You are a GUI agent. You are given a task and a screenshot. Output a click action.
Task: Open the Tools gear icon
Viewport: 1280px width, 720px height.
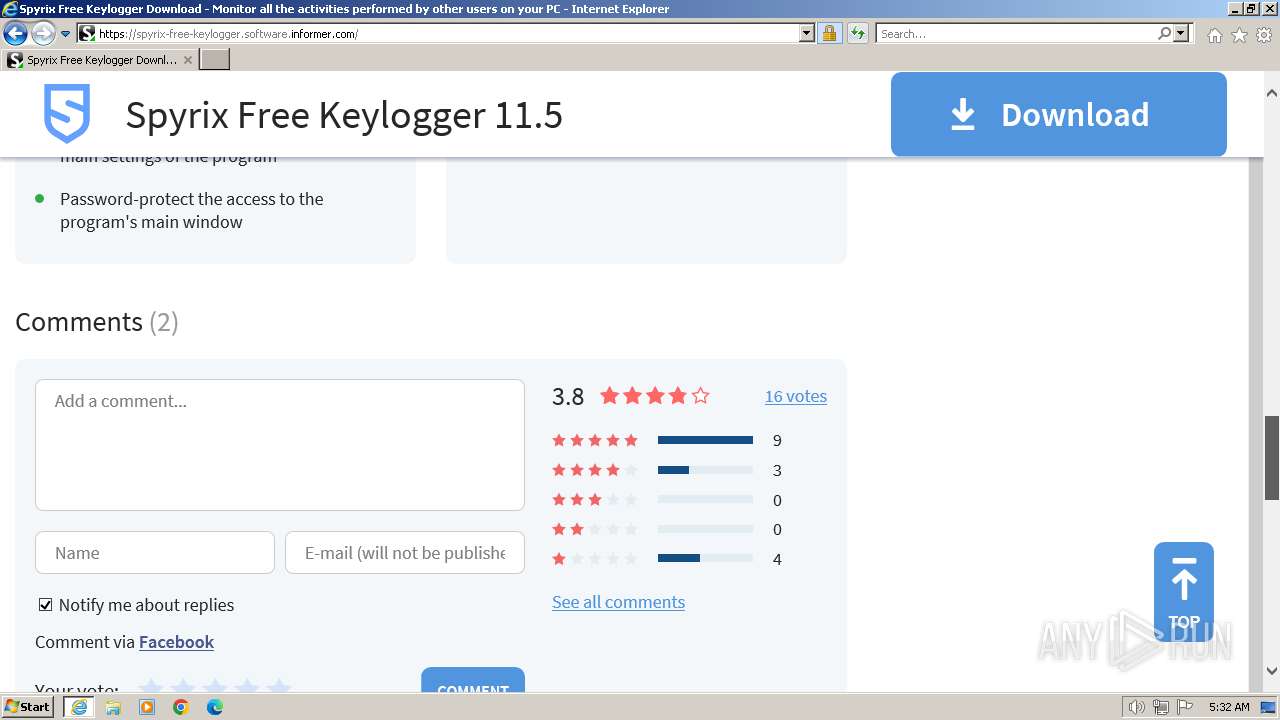click(1264, 35)
